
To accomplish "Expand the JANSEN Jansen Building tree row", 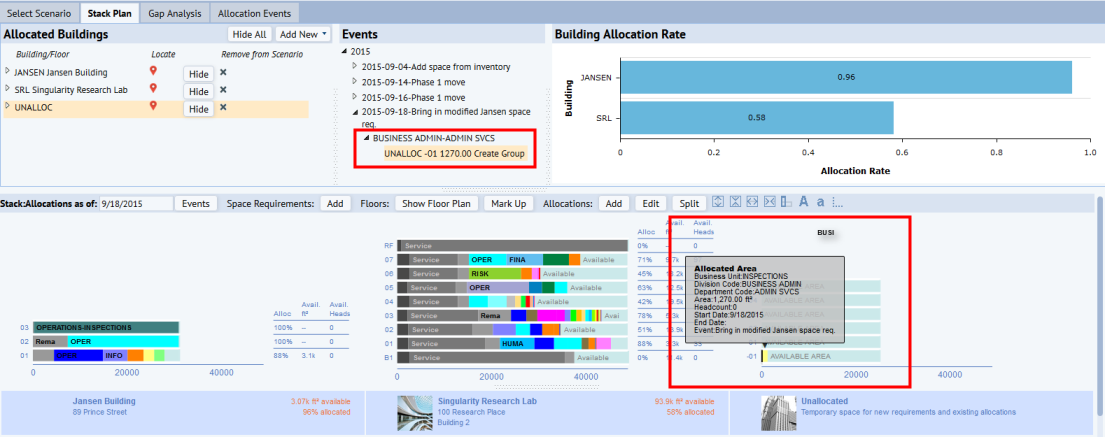I will [8, 71].
